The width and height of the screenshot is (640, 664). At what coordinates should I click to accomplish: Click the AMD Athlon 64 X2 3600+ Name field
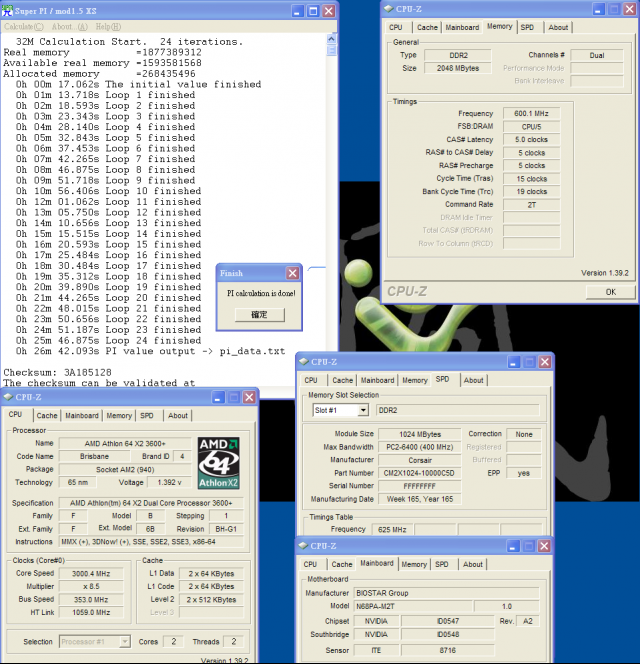pos(125,443)
